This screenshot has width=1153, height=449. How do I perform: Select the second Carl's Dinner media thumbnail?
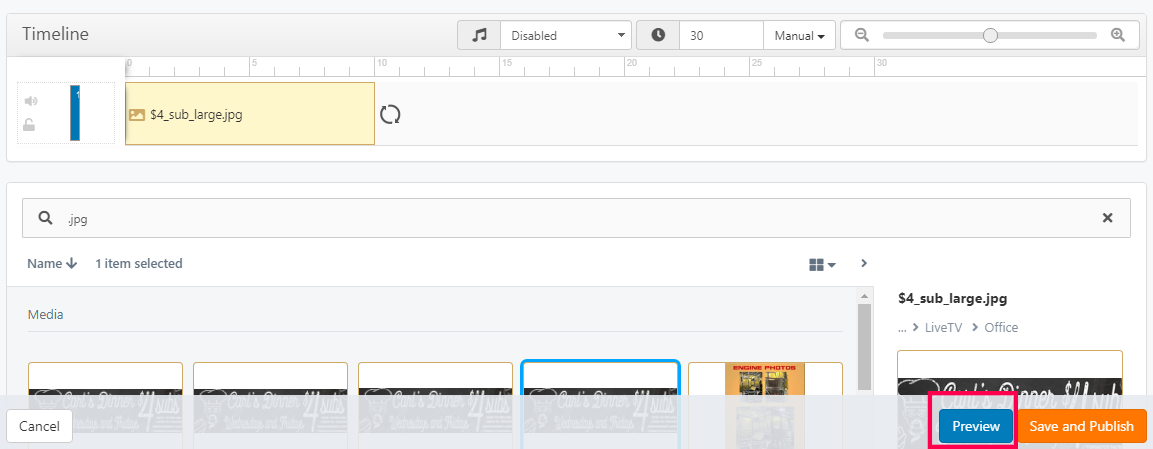pyautogui.click(x=271, y=405)
